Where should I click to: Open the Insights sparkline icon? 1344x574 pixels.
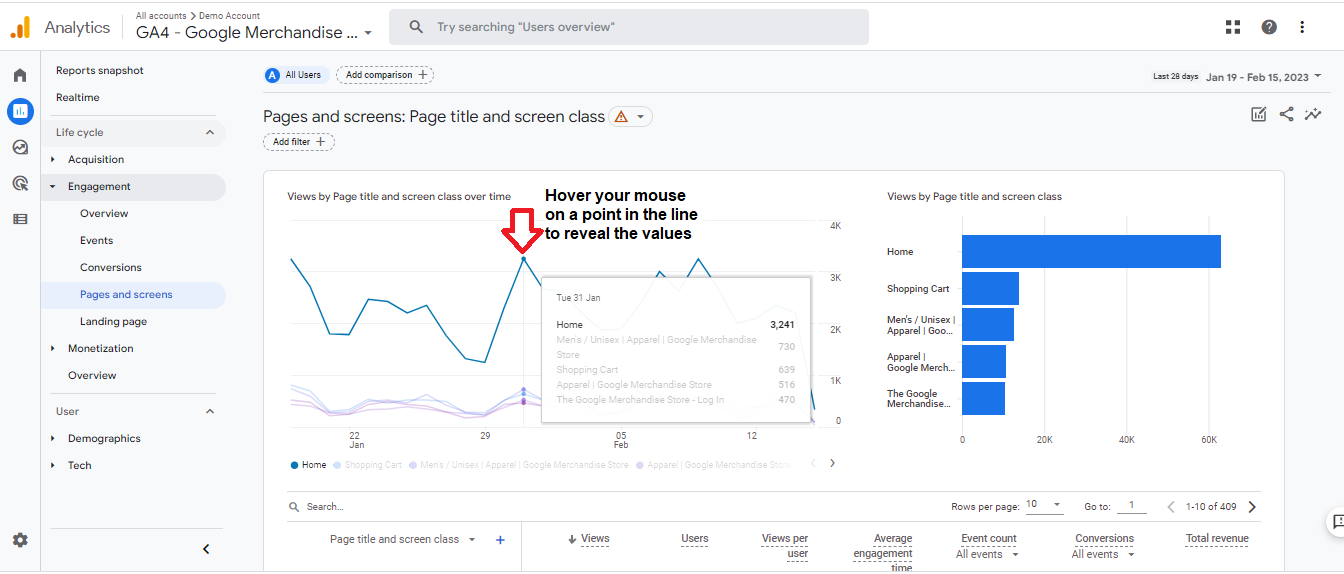click(1313, 114)
